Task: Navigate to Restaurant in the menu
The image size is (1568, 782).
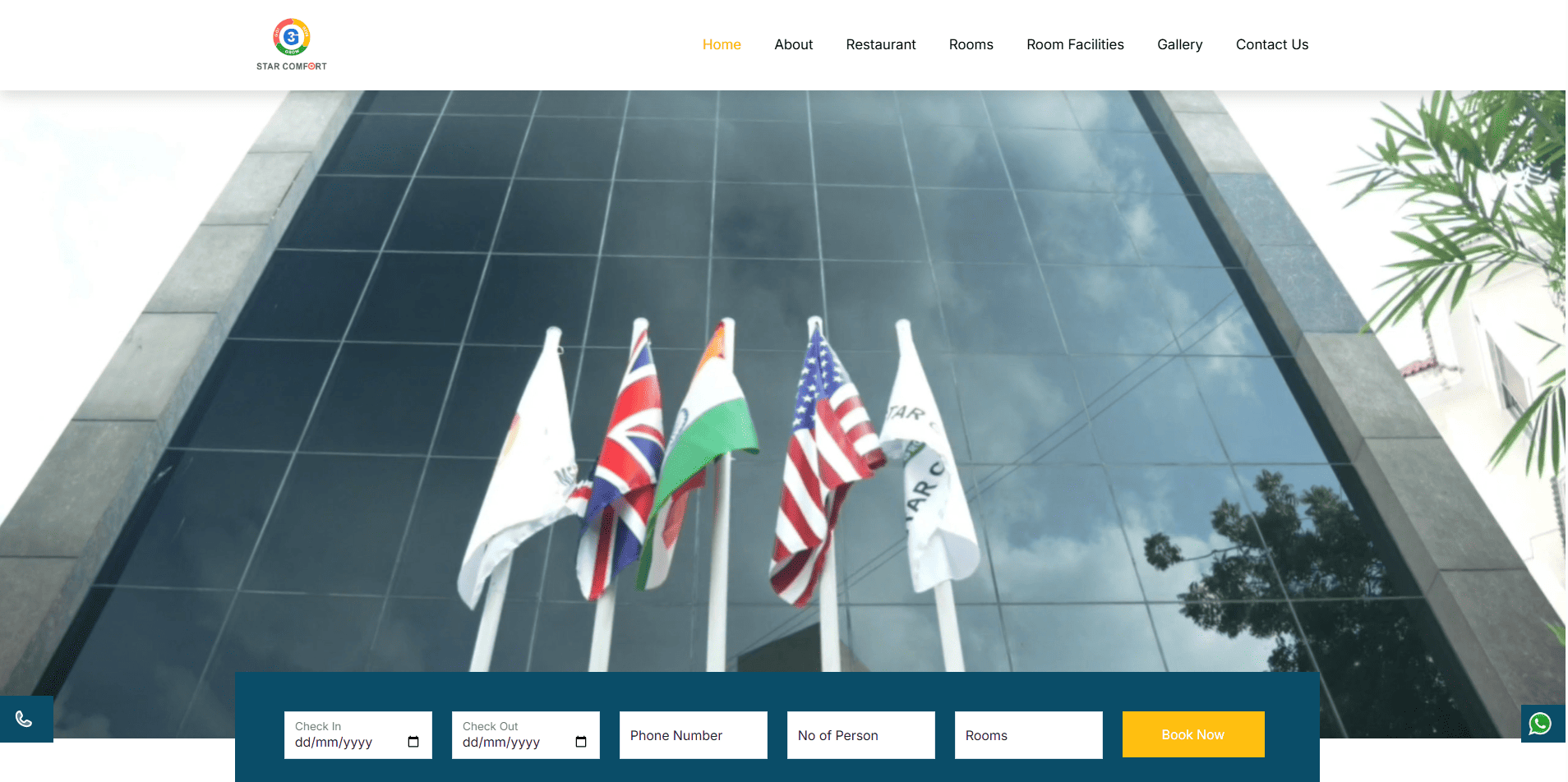Action: [x=880, y=44]
